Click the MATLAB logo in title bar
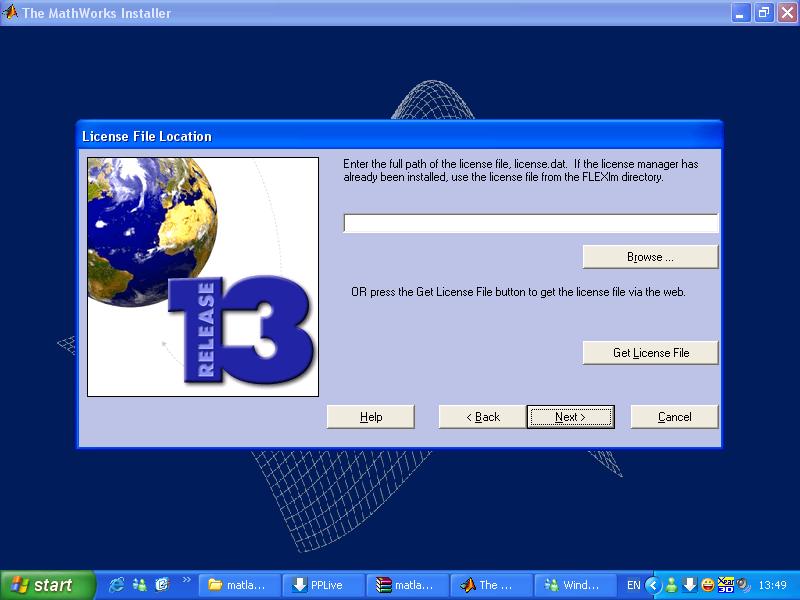 tap(10, 12)
